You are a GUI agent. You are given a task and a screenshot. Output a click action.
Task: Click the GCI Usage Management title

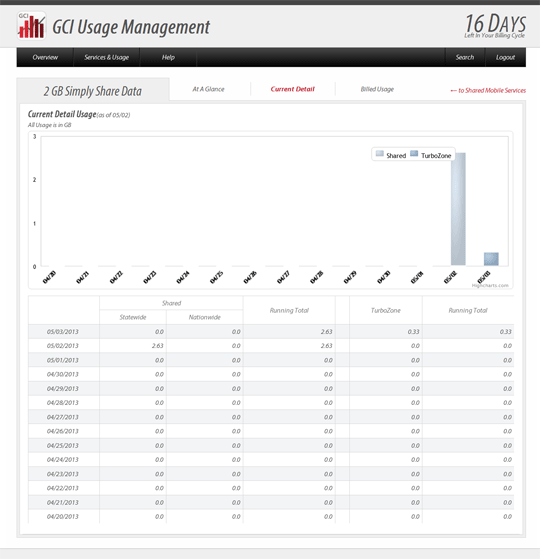(x=131, y=27)
